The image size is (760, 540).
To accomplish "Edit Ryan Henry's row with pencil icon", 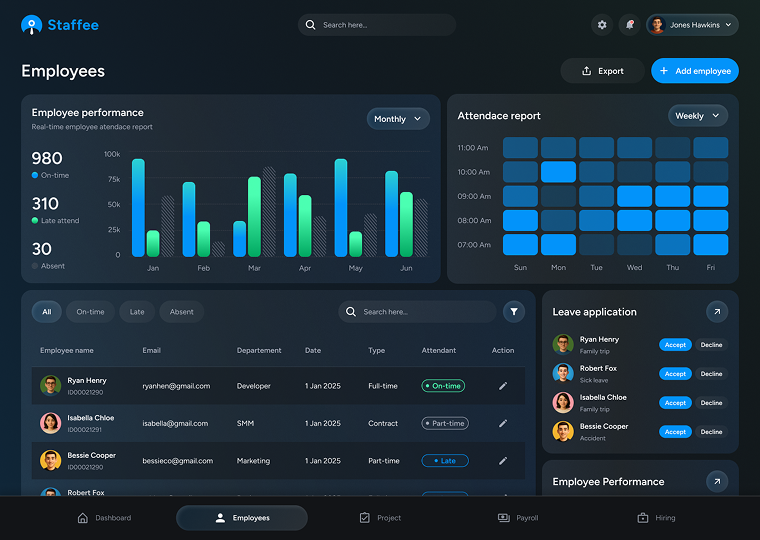I will [503, 386].
